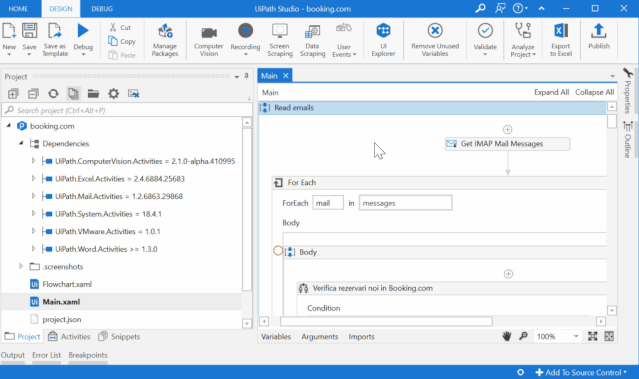Viewport: 639px width, 379px height.
Task: Toggle pin on Project panel
Action: (x=246, y=76)
